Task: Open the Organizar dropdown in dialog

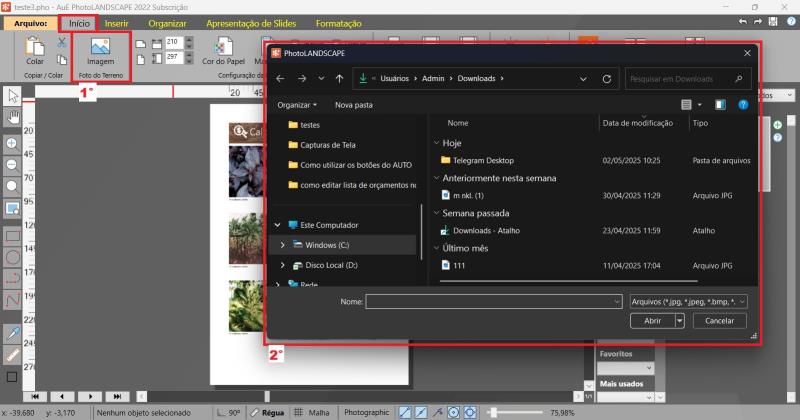Action: tap(297, 105)
